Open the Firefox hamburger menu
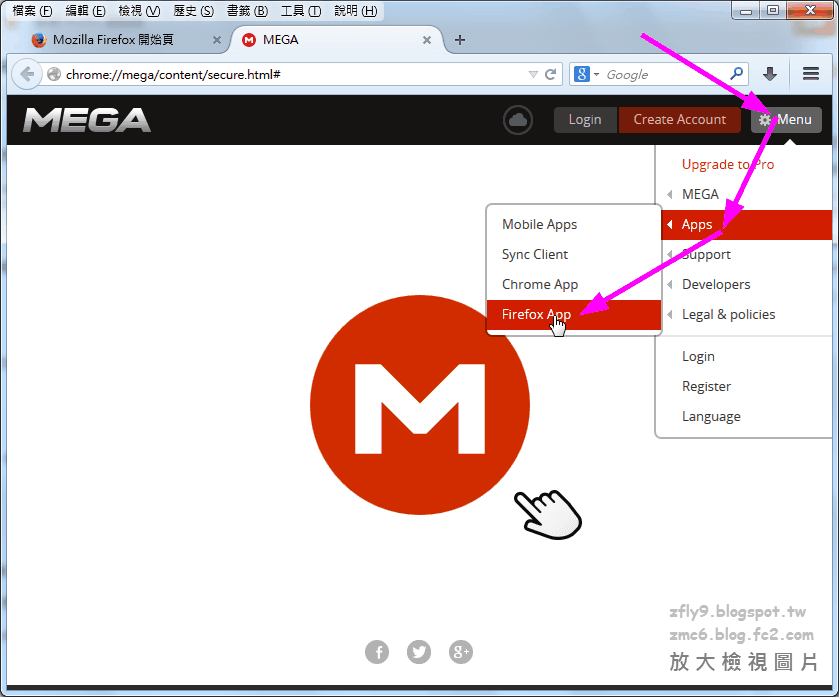Image resolution: width=839 pixels, height=697 pixels. point(811,74)
